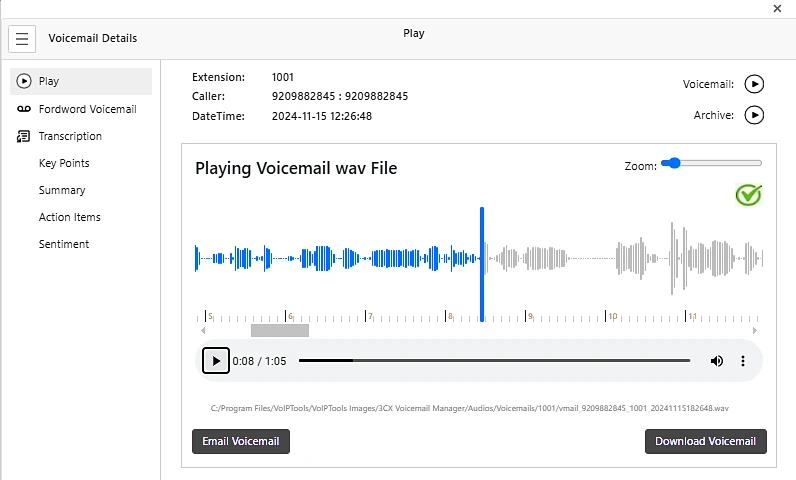Click the waveform scroll left arrow
Screen dimensions: 796x480
point(203,330)
